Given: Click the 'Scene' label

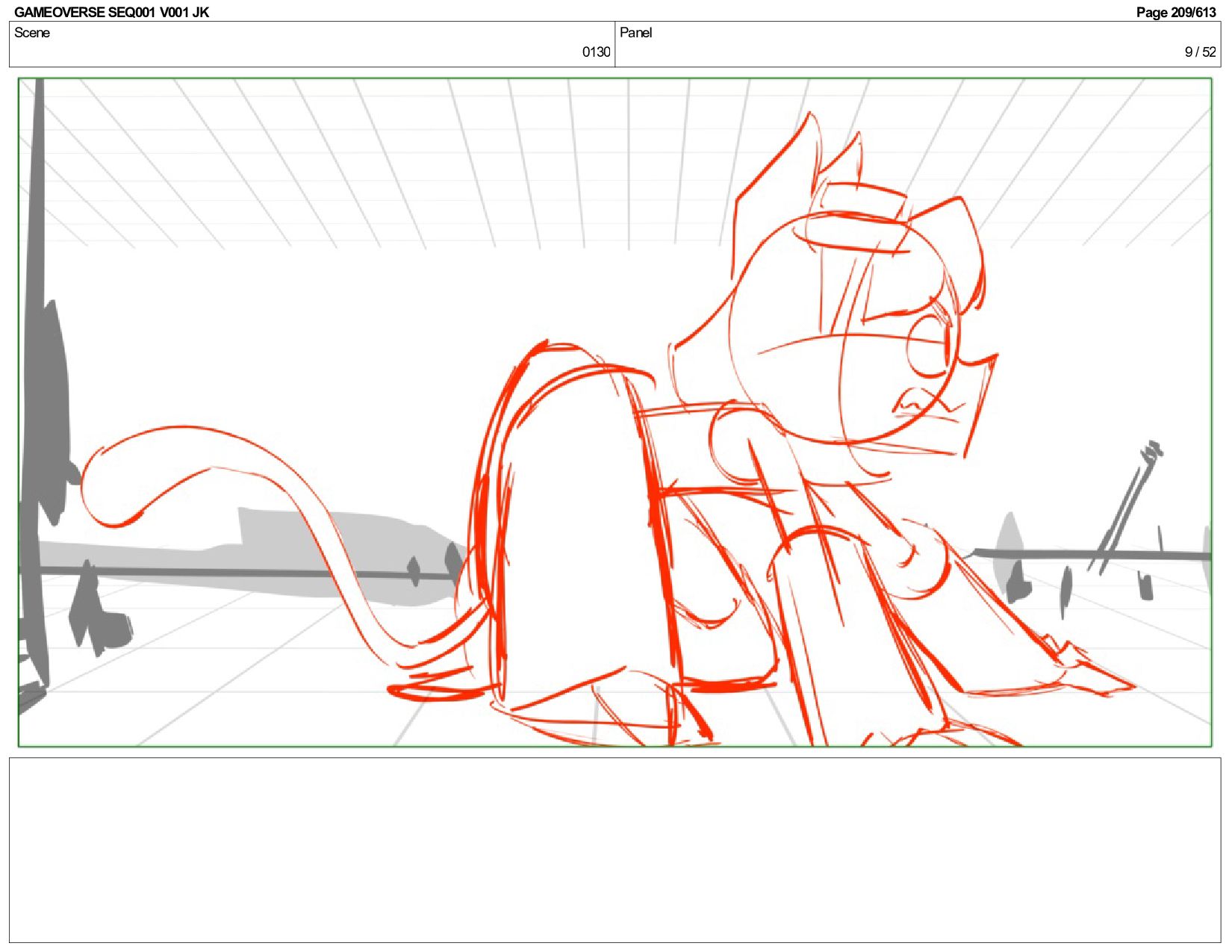Looking at the screenshot, I should (32, 32).
